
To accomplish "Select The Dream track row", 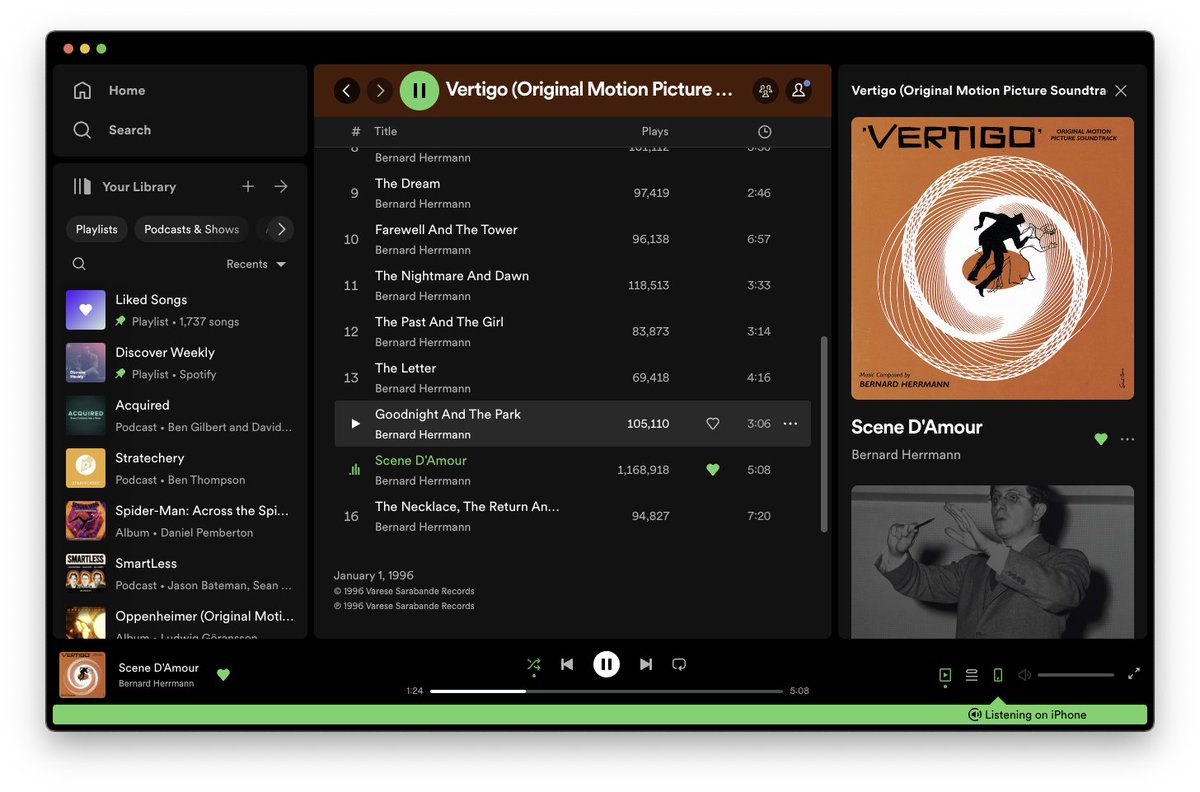I will click(x=572, y=193).
